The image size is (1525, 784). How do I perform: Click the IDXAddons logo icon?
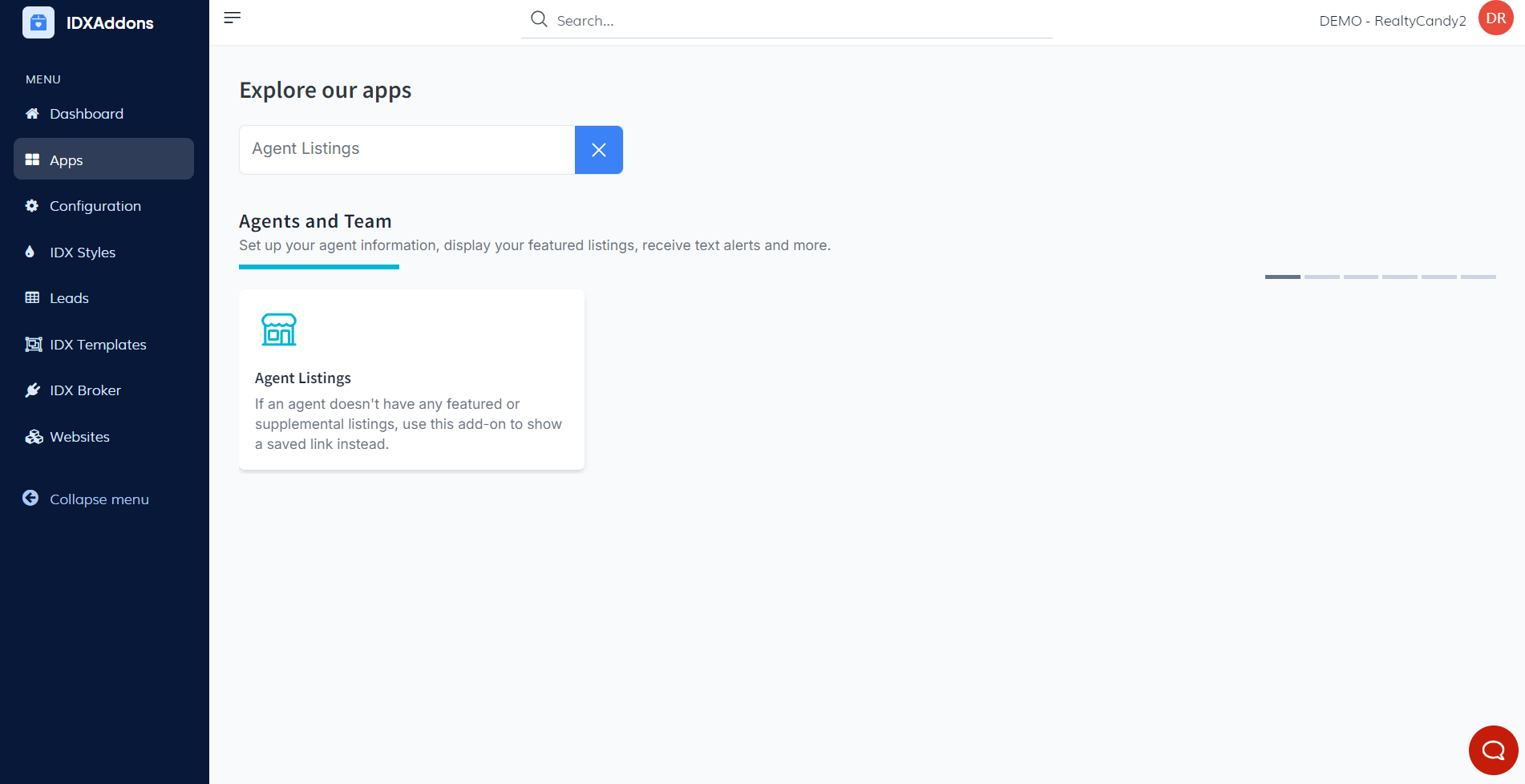pos(38,22)
